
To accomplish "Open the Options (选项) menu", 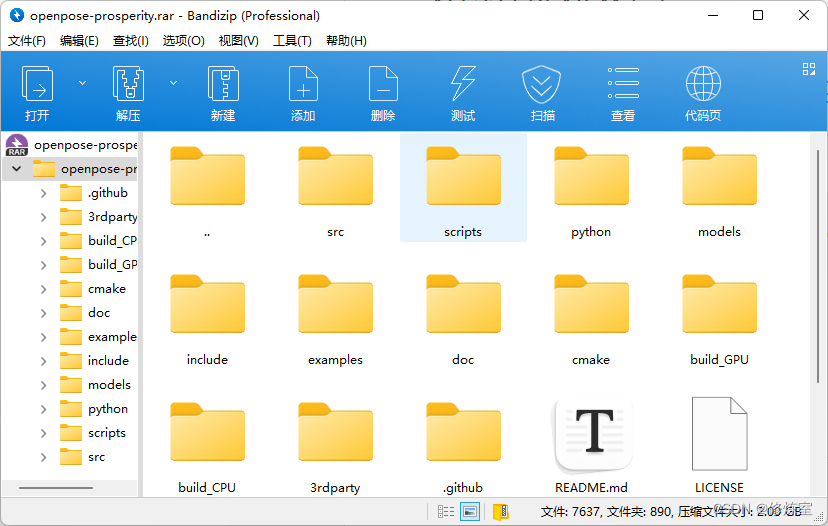I will tap(183, 41).
